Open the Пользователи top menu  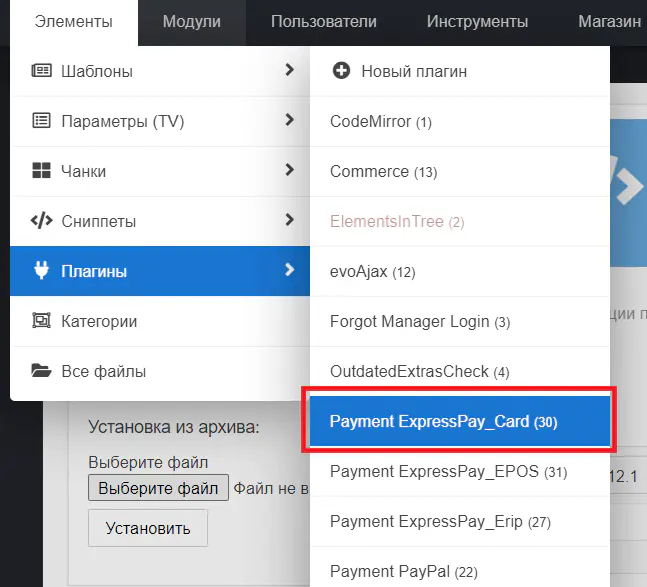pyautogui.click(x=324, y=22)
